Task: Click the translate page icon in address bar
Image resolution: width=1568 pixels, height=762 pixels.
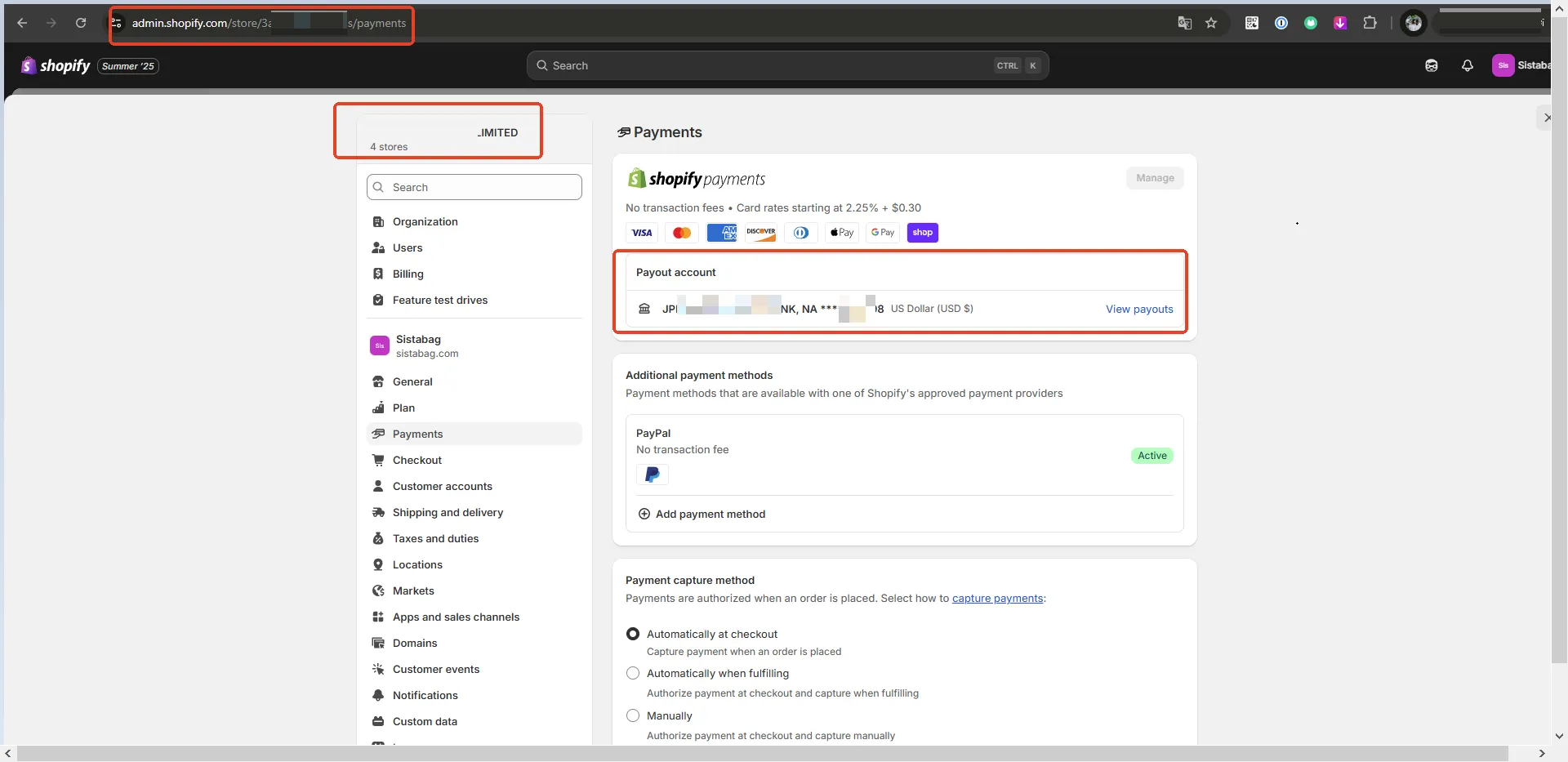Action: click(1184, 23)
